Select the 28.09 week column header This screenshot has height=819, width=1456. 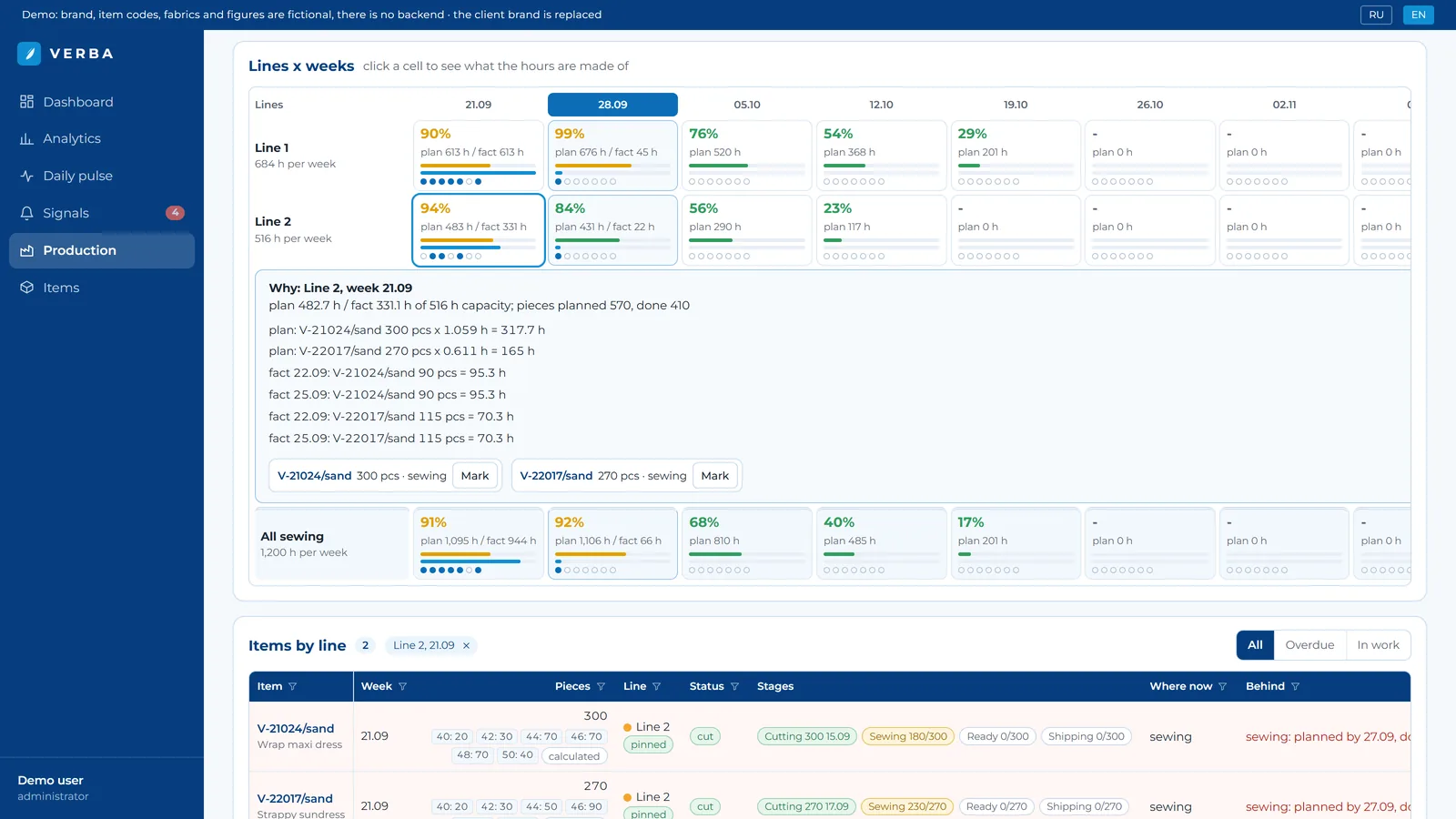point(612,105)
